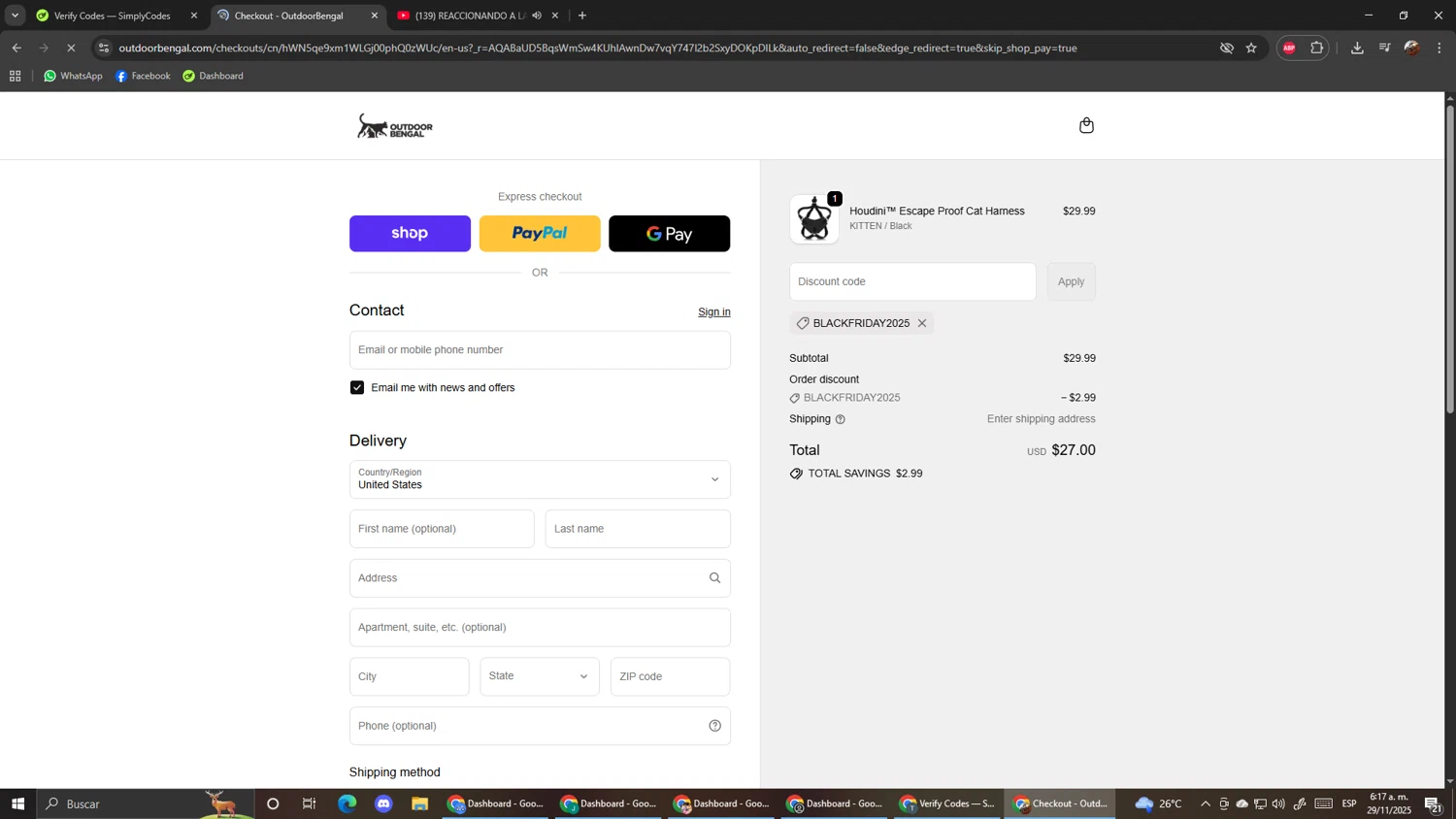The width and height of the screenshot is (1456, 819).
Task: Go back to the previous page
Action: (17, 48)
